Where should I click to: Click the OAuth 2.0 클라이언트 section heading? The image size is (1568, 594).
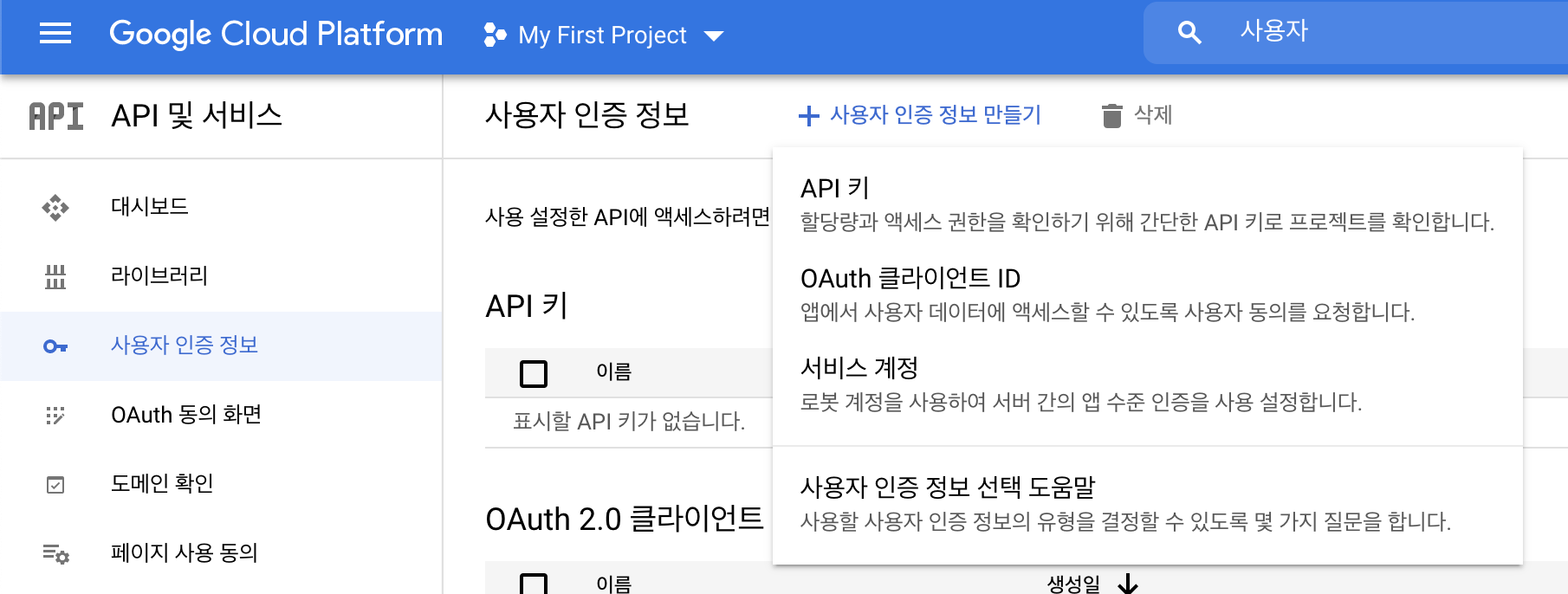(x=625, y=519)
